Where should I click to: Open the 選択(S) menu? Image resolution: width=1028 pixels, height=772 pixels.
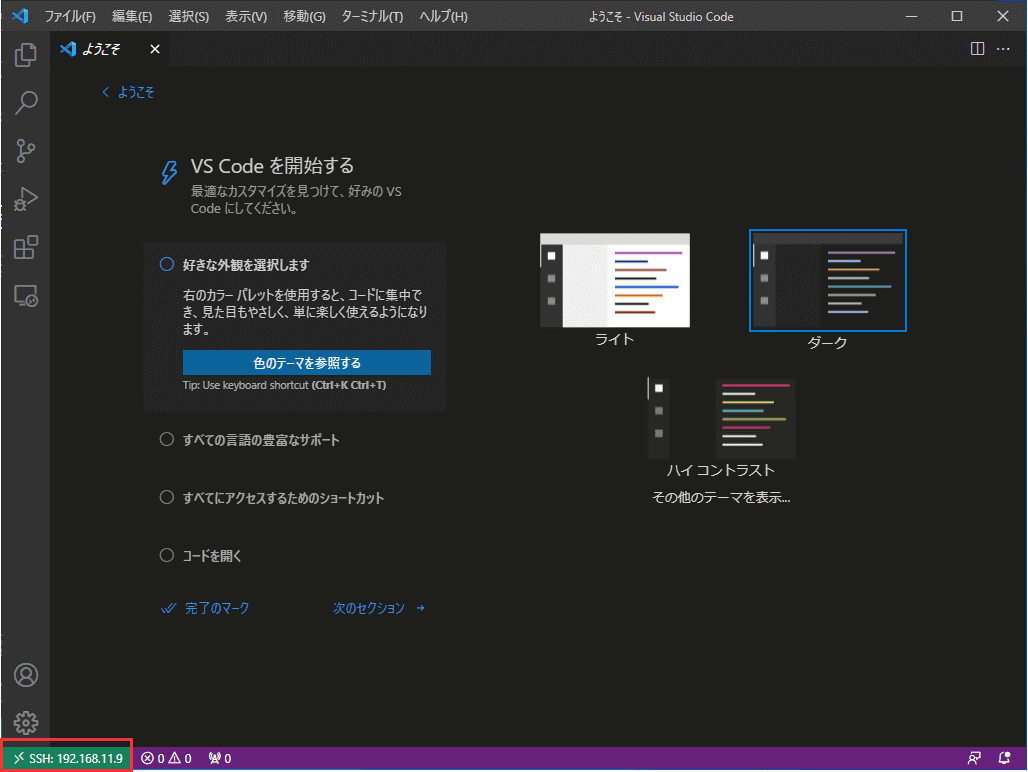coord(189,16)
